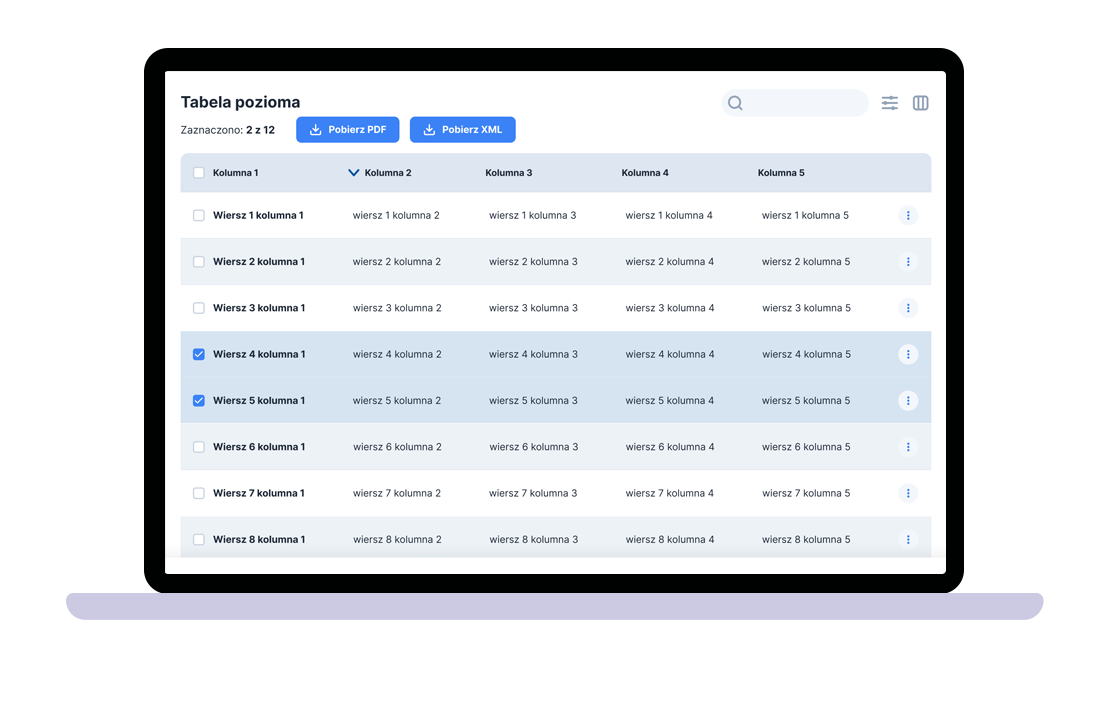Open three-dot menu for Wiersz 1
This screenshot has height=709, width=1110.
908,215
